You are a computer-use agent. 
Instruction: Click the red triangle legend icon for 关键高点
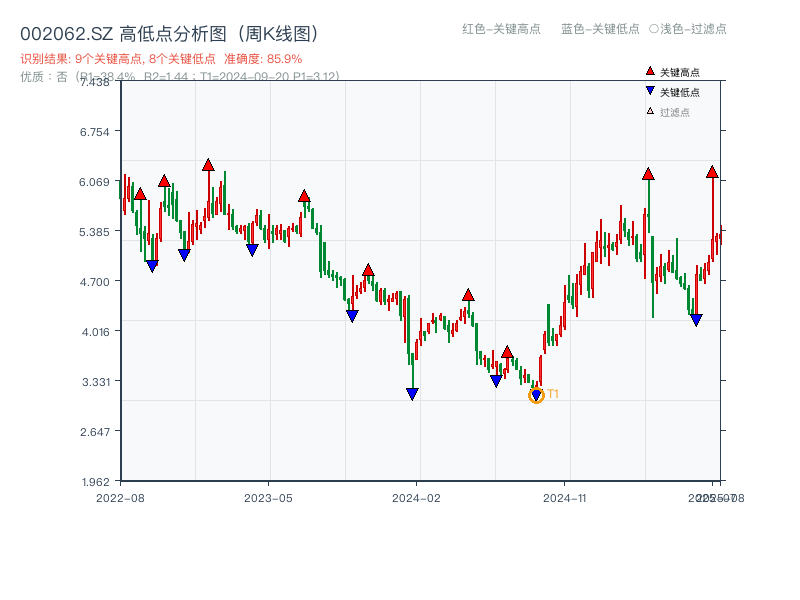650,72
